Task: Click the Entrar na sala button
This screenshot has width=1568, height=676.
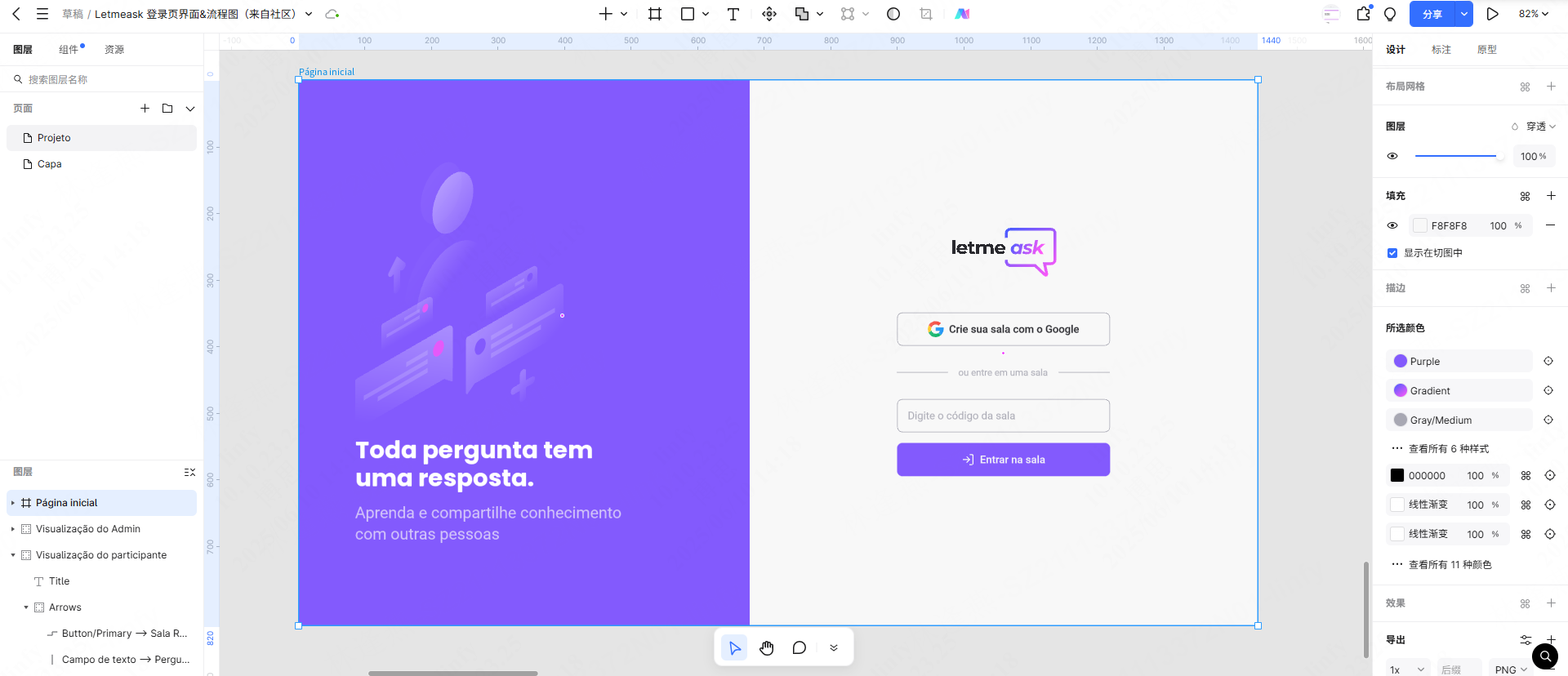Action: pos(1003,460)
